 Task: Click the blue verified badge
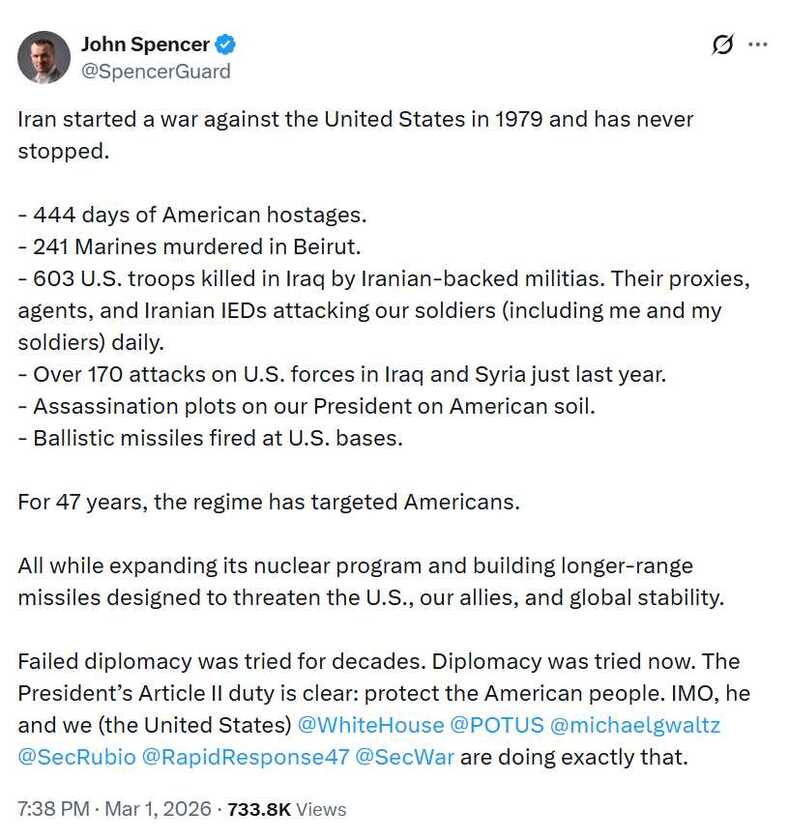[x=227, y=45]
